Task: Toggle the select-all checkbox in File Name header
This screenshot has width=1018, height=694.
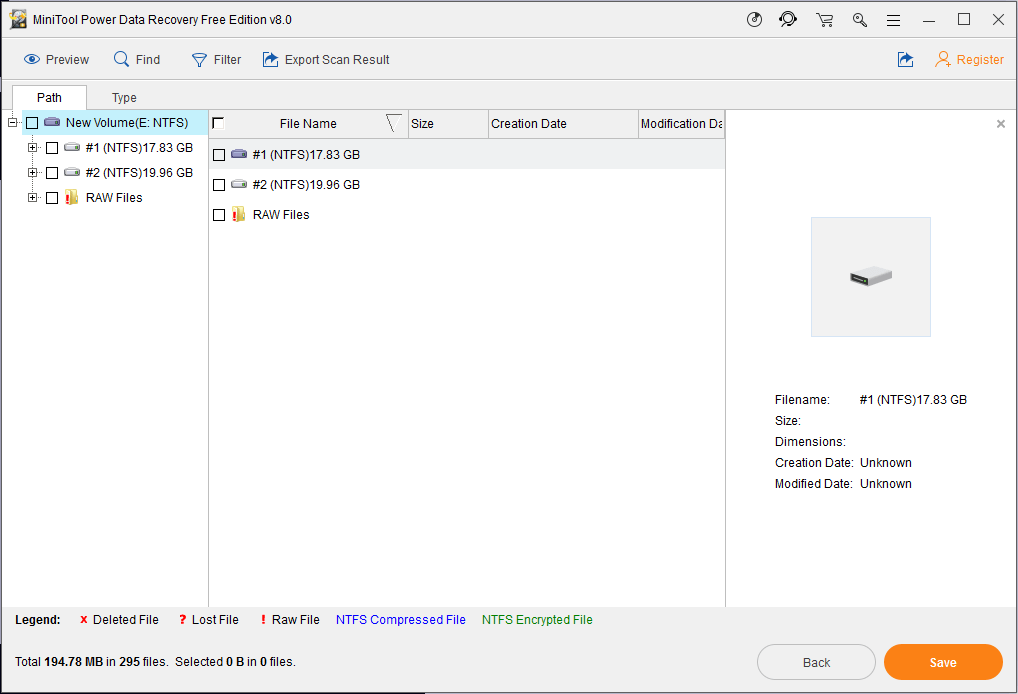Action: point(218,123)
